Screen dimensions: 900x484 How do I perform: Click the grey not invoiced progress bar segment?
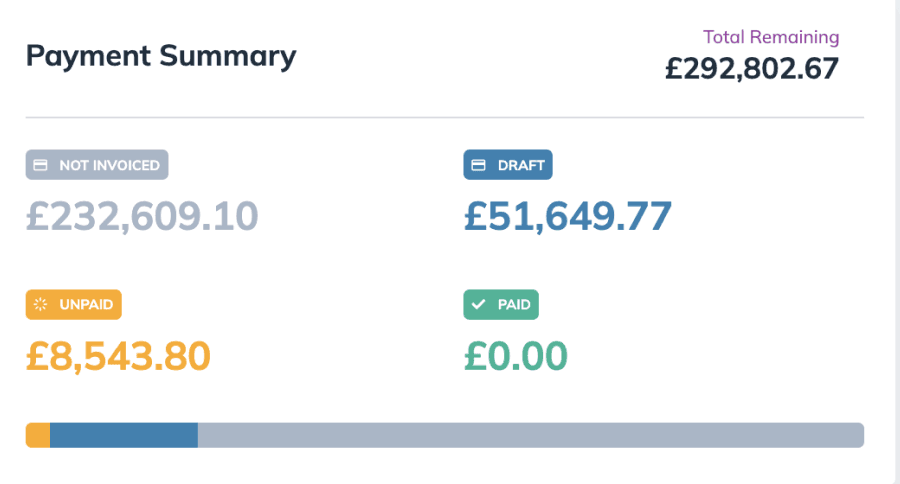[530, 435]
